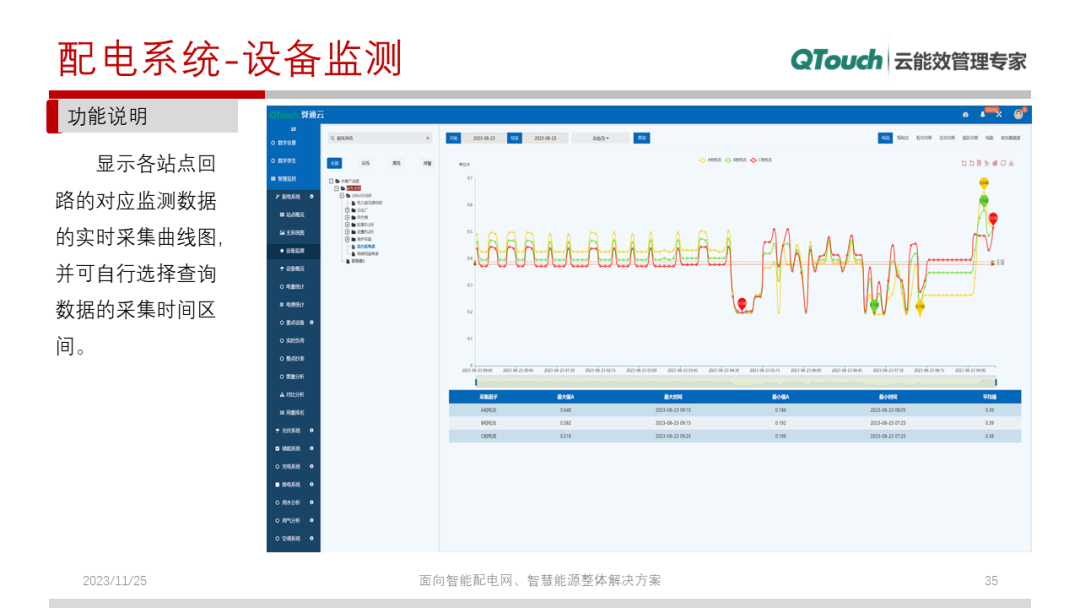Select the last parameter tab on right
Image resolution: width=1080 pixels, height=608 pixels.
(x=1010, y=138)
